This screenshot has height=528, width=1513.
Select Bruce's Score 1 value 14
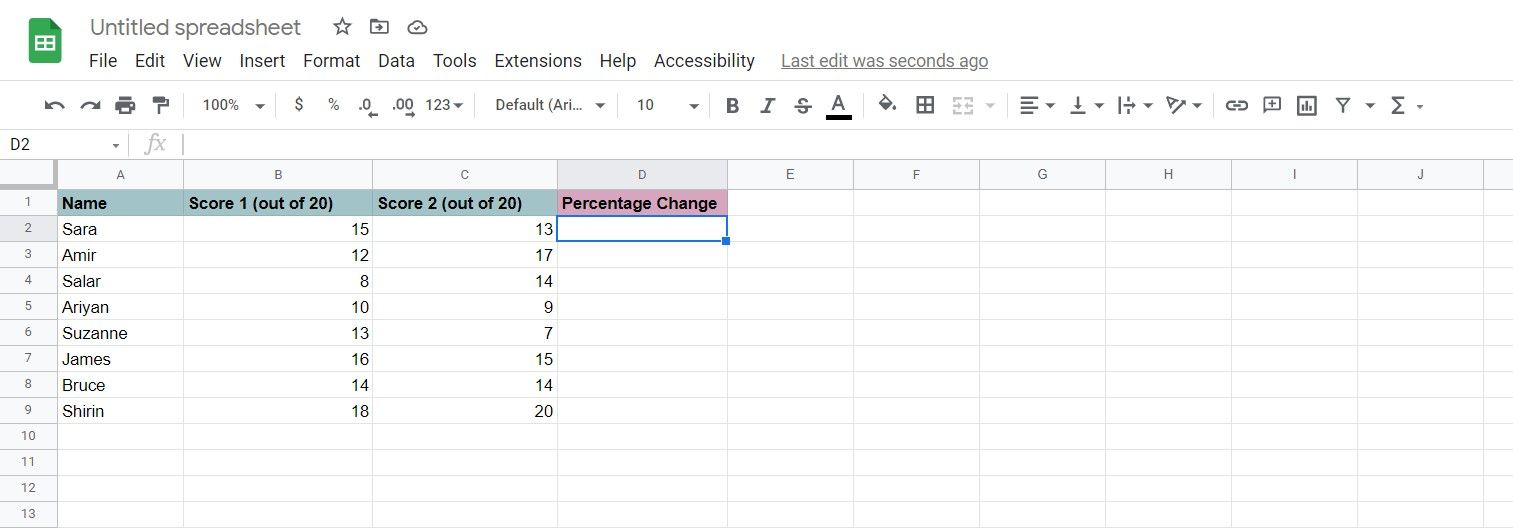click(x=278, y=385)
